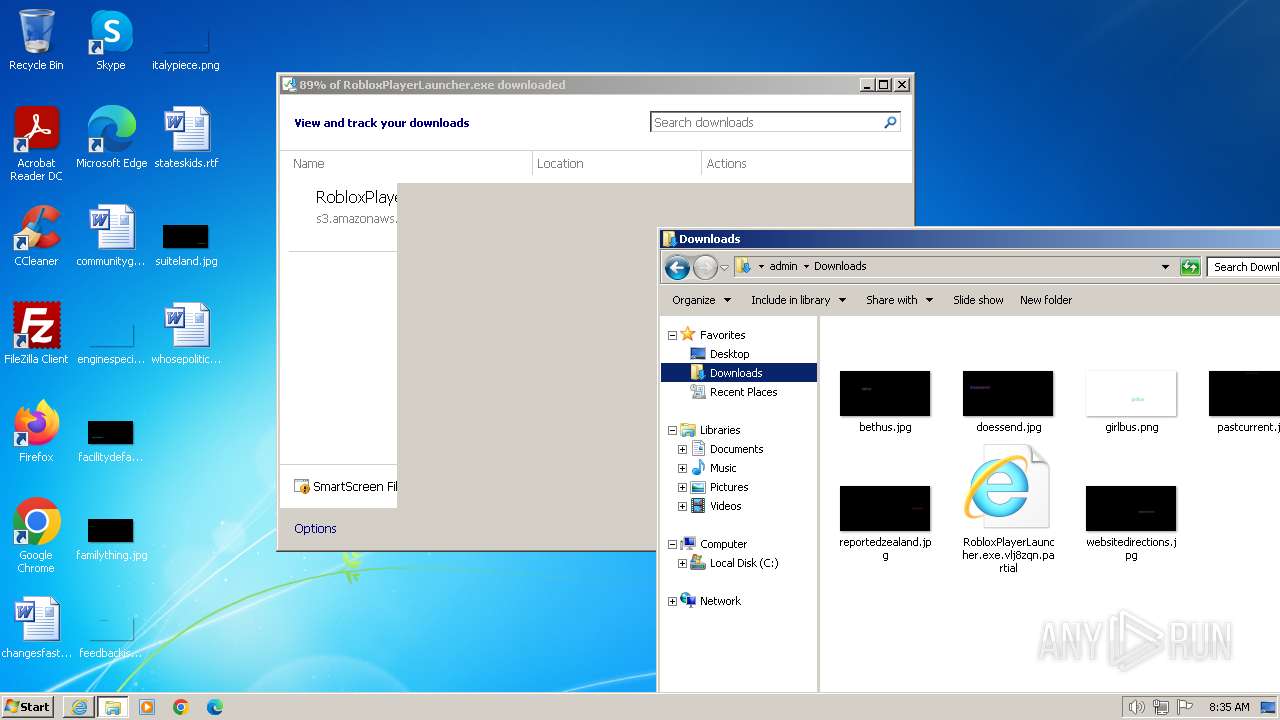
Task: Start the Slide show
Action: point(978,300)
